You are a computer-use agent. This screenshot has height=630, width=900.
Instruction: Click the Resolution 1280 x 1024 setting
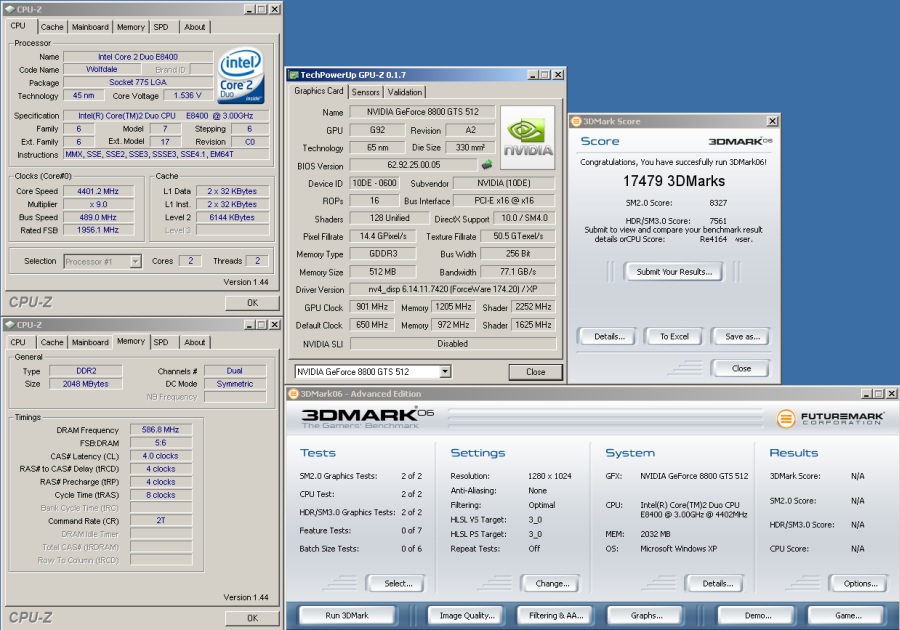point(549,476)
